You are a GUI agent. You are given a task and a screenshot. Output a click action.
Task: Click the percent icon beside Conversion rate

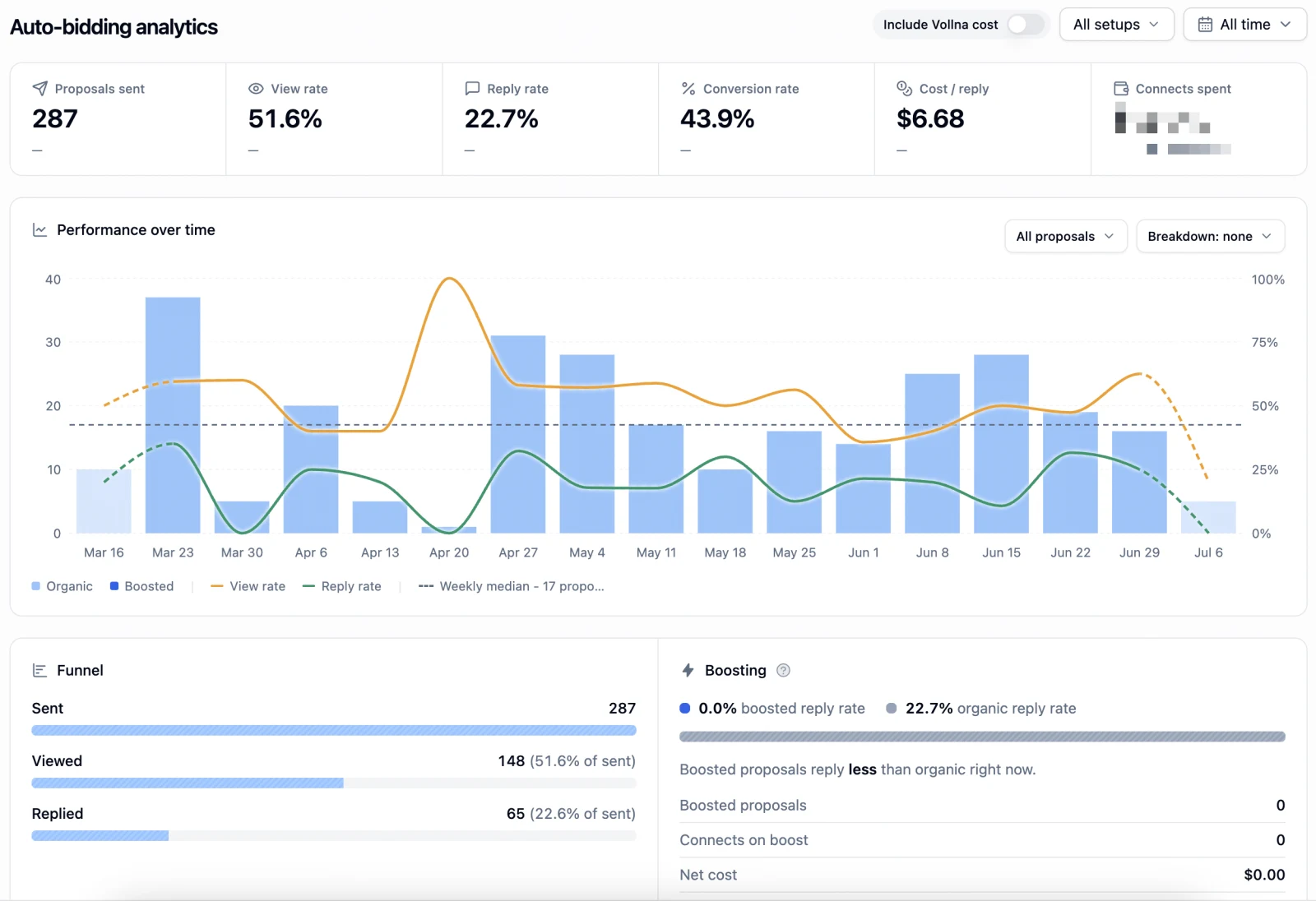coord(688,88)
